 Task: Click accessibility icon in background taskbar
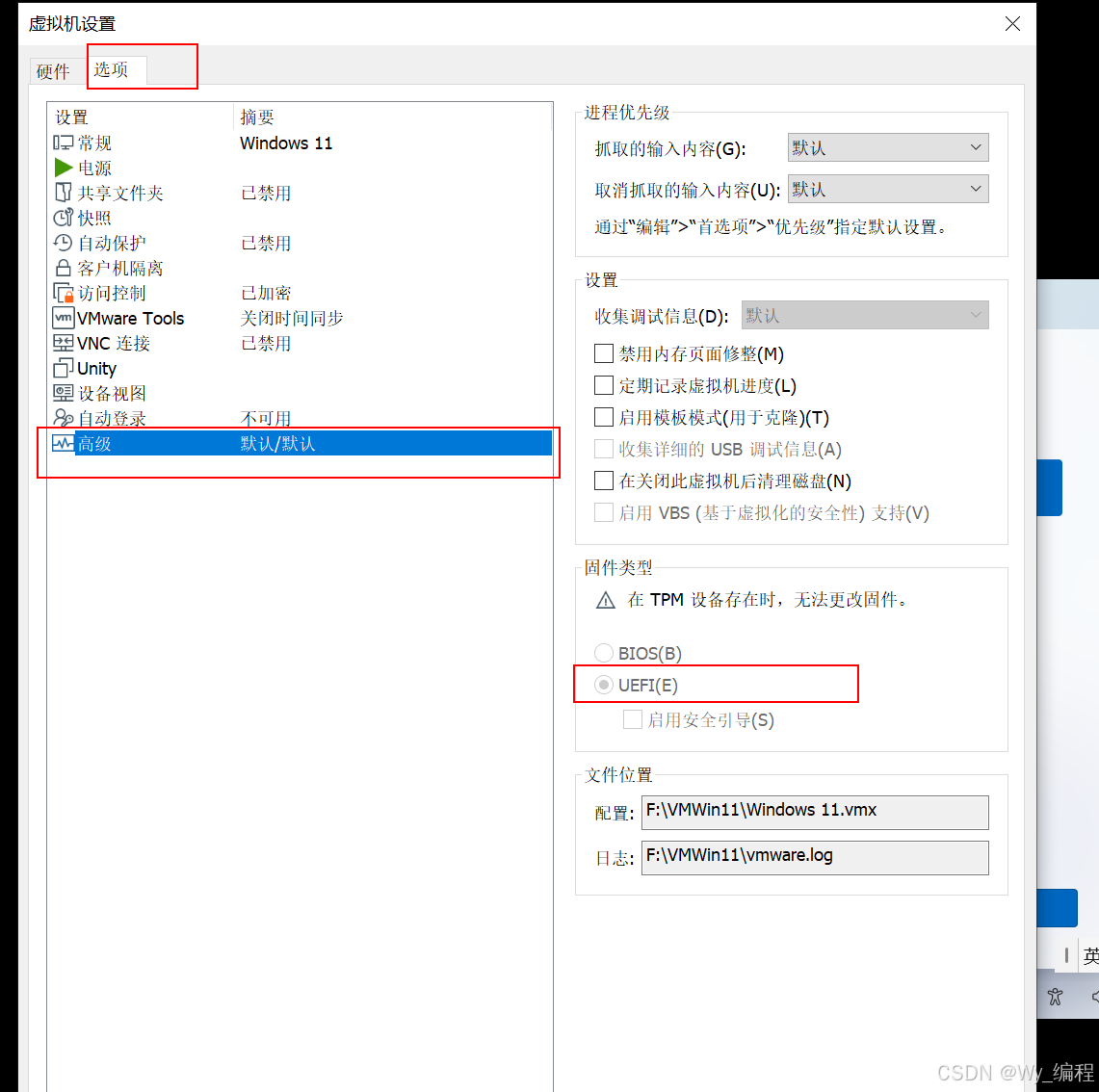1055,997
